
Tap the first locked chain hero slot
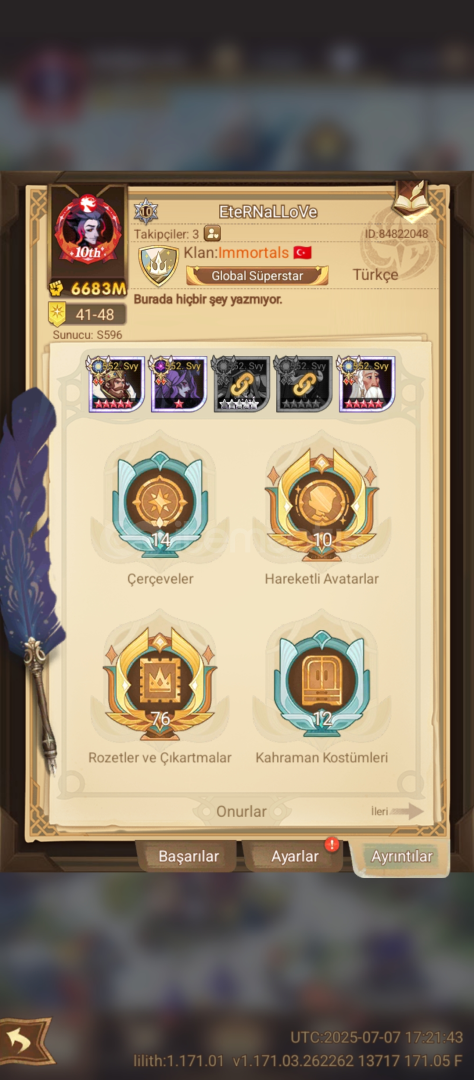(240, 384)
